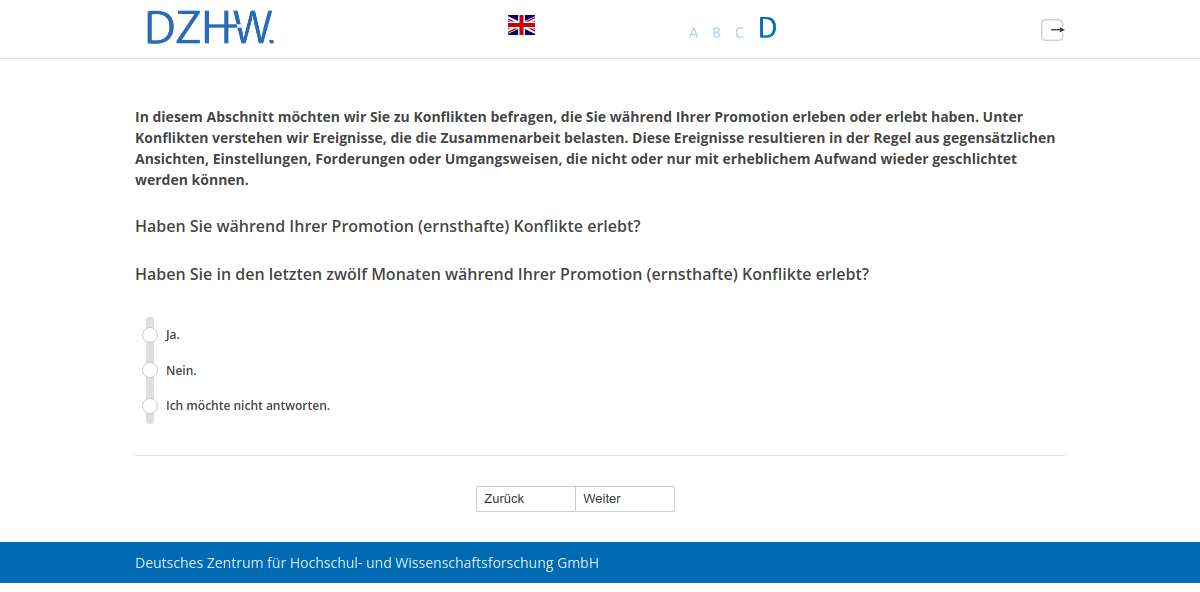The height and width of the screenshot is (592, 1200).
Task: Click the 'Ja.' answer label text
Action: 173,335
